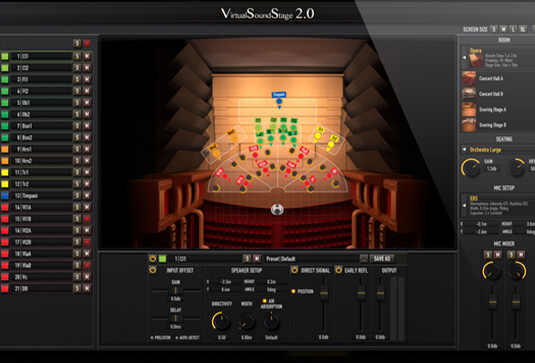Solo track 1 Cl1 in the track list
535x363 pixels.
[x=77, y=56]
